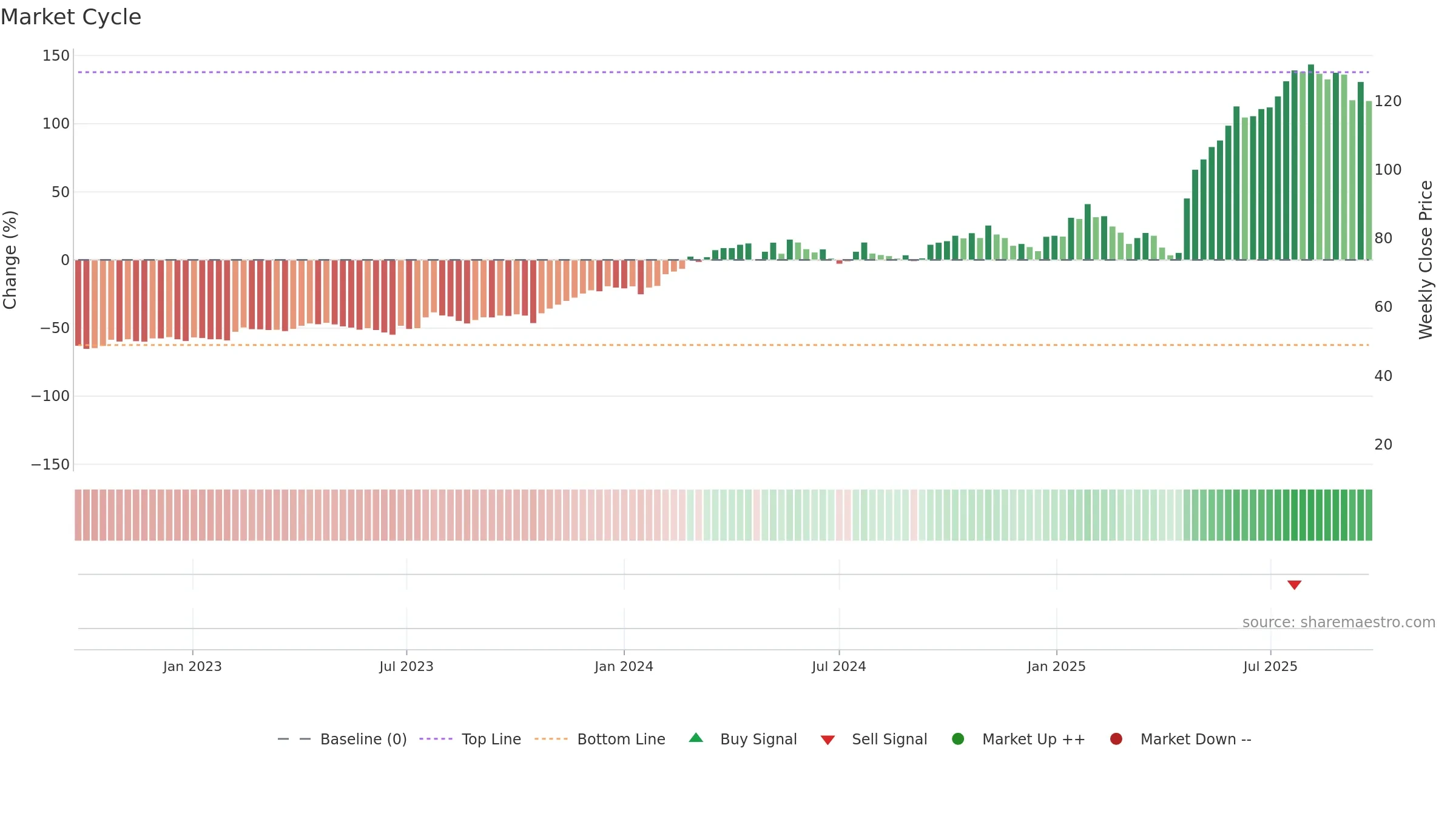Click the grey dashed Baseline legend swatch
The width and height of the screenshot is (1456, 819).
294,739
